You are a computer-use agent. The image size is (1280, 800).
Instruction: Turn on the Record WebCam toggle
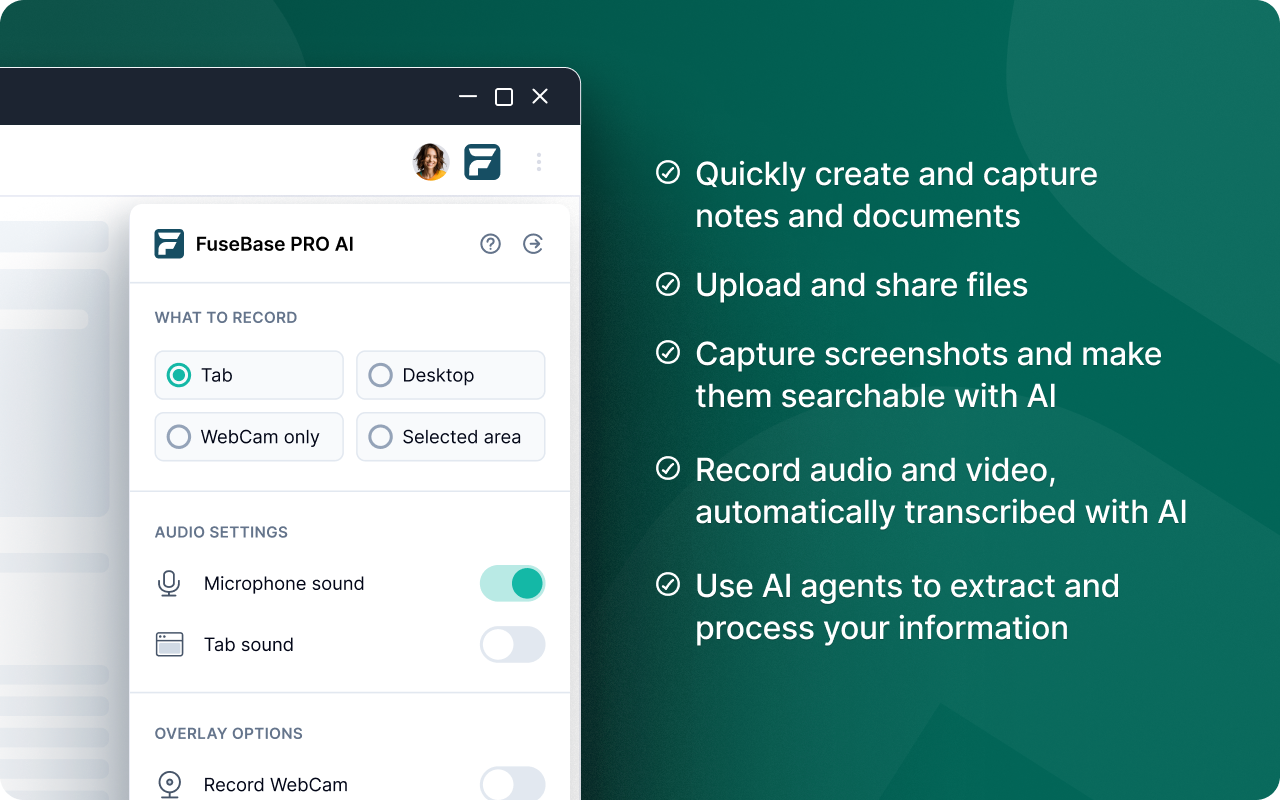pyautogui.click(x=512, y=785)
